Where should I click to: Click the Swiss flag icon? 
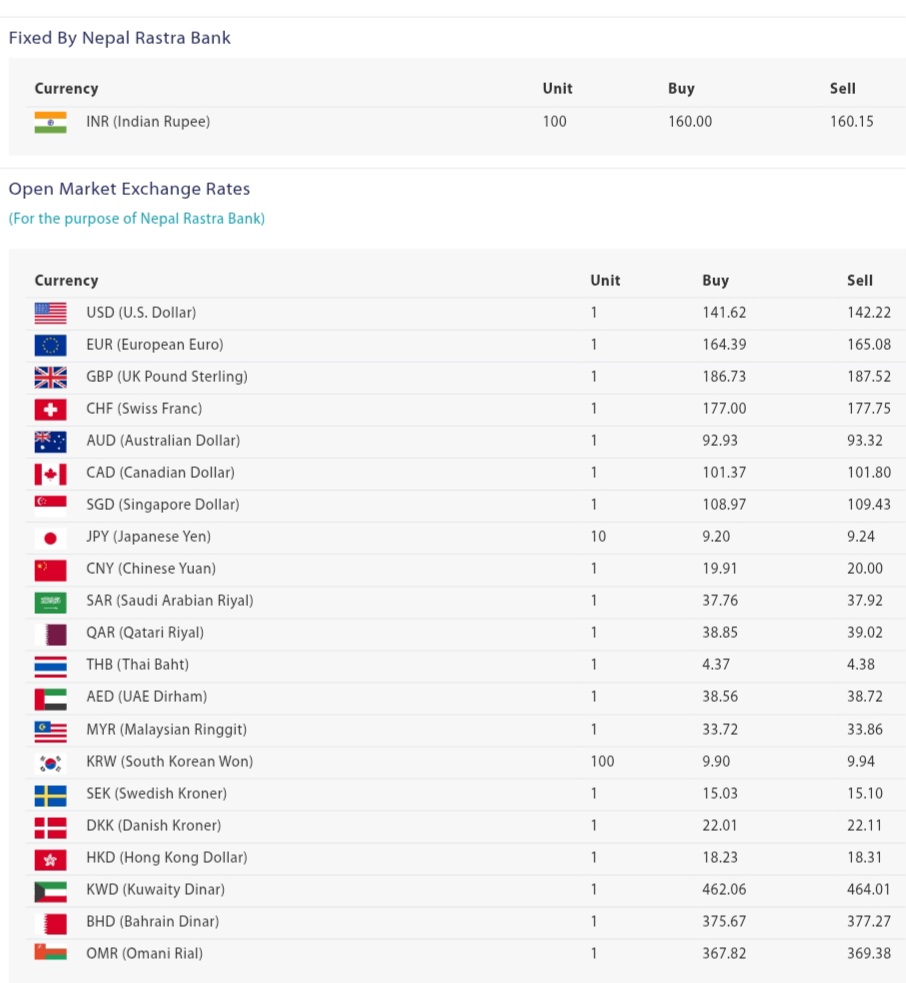[50, 409]
